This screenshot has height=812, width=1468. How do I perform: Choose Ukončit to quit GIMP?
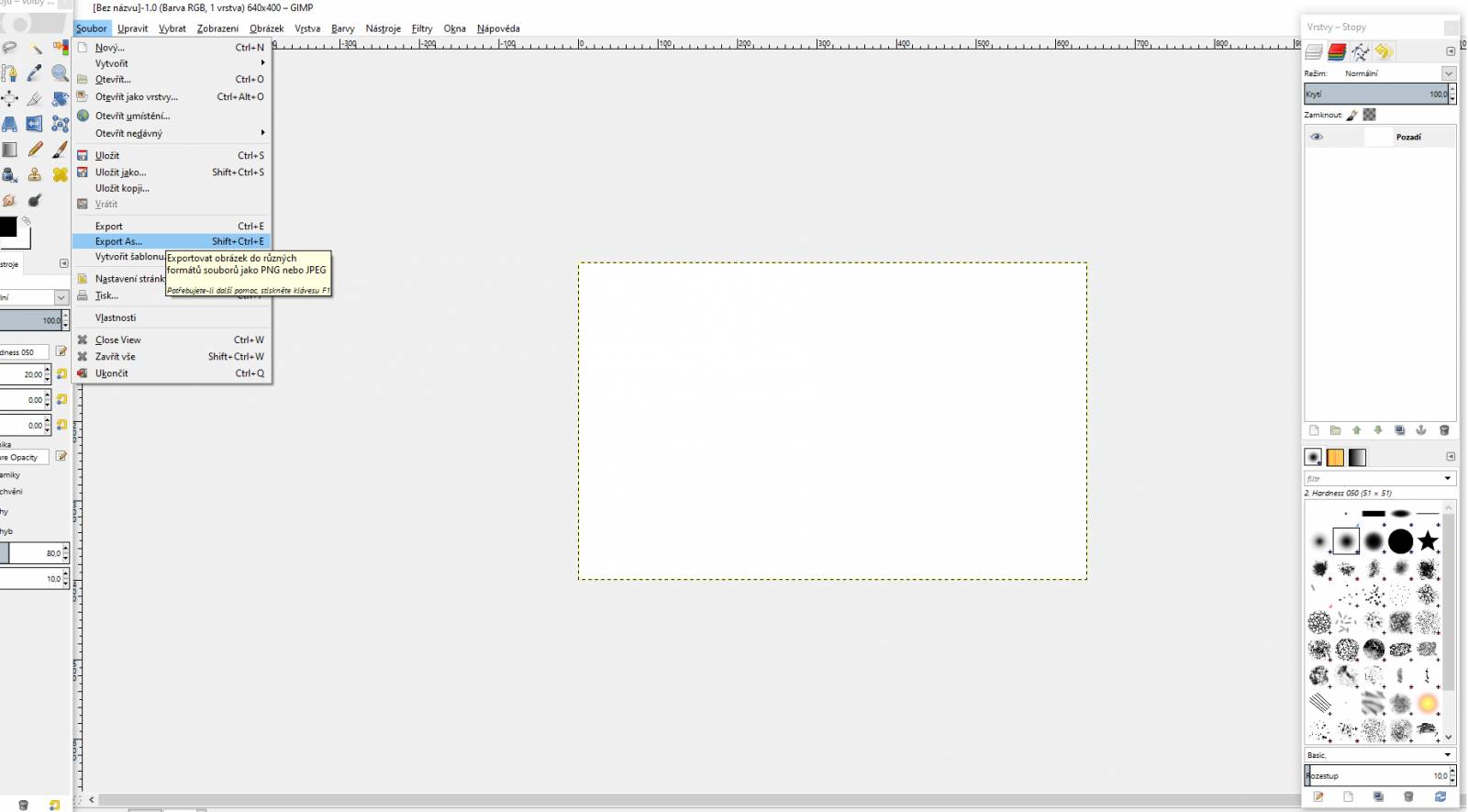point(172,373)
